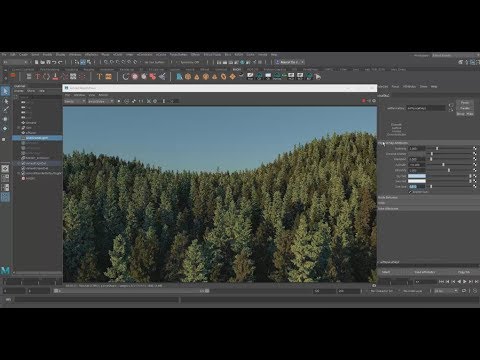Open the File menu in main menu bar

click(x=4, y=55)
